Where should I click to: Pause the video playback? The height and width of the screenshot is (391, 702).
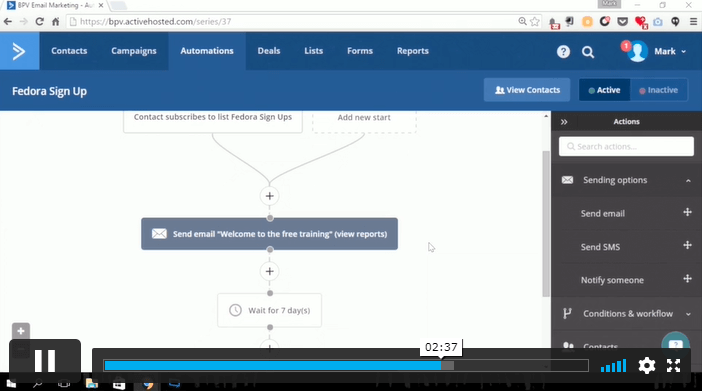(x=45, y=361)
